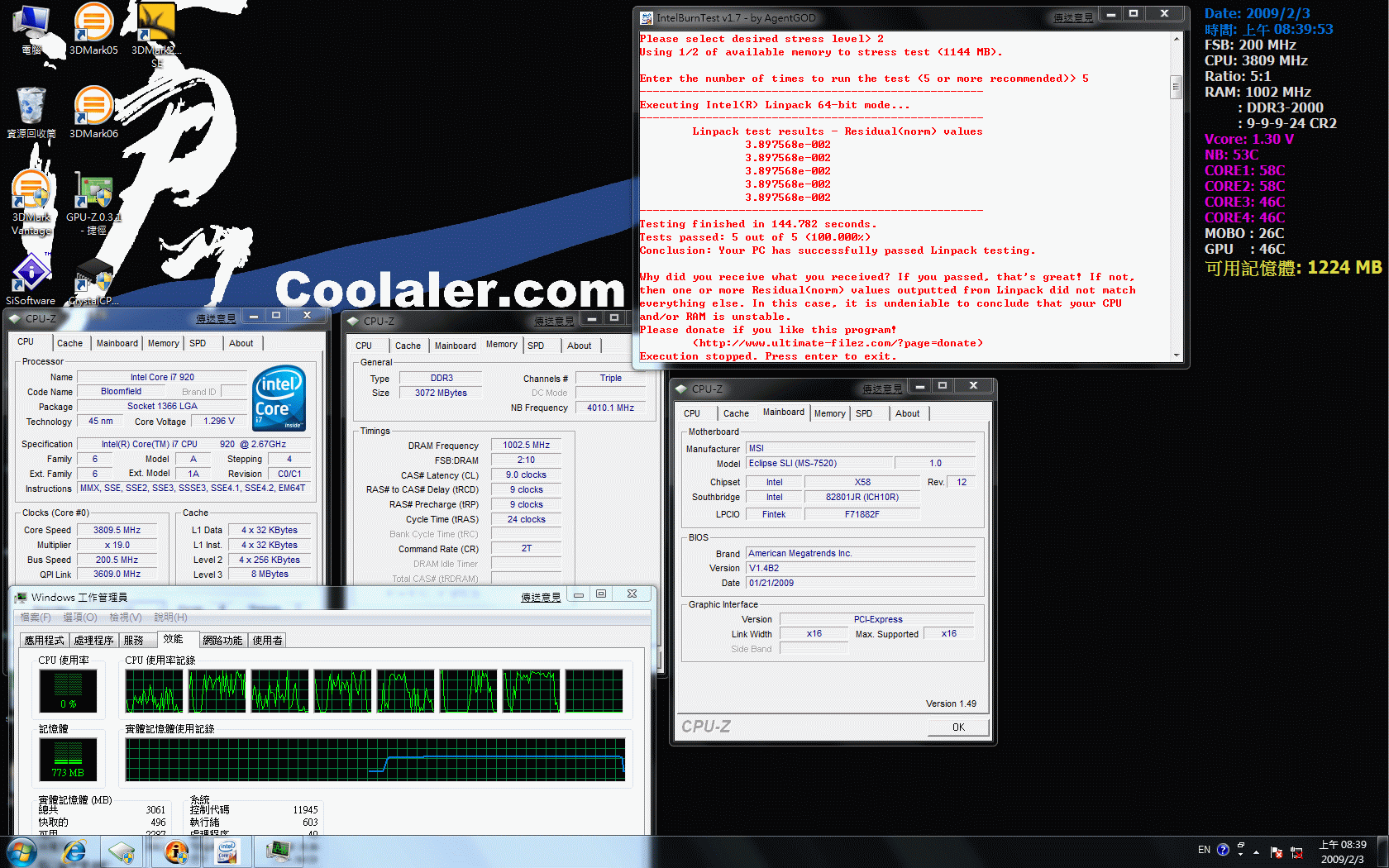Click the Windows Start orb

point(21,851)
